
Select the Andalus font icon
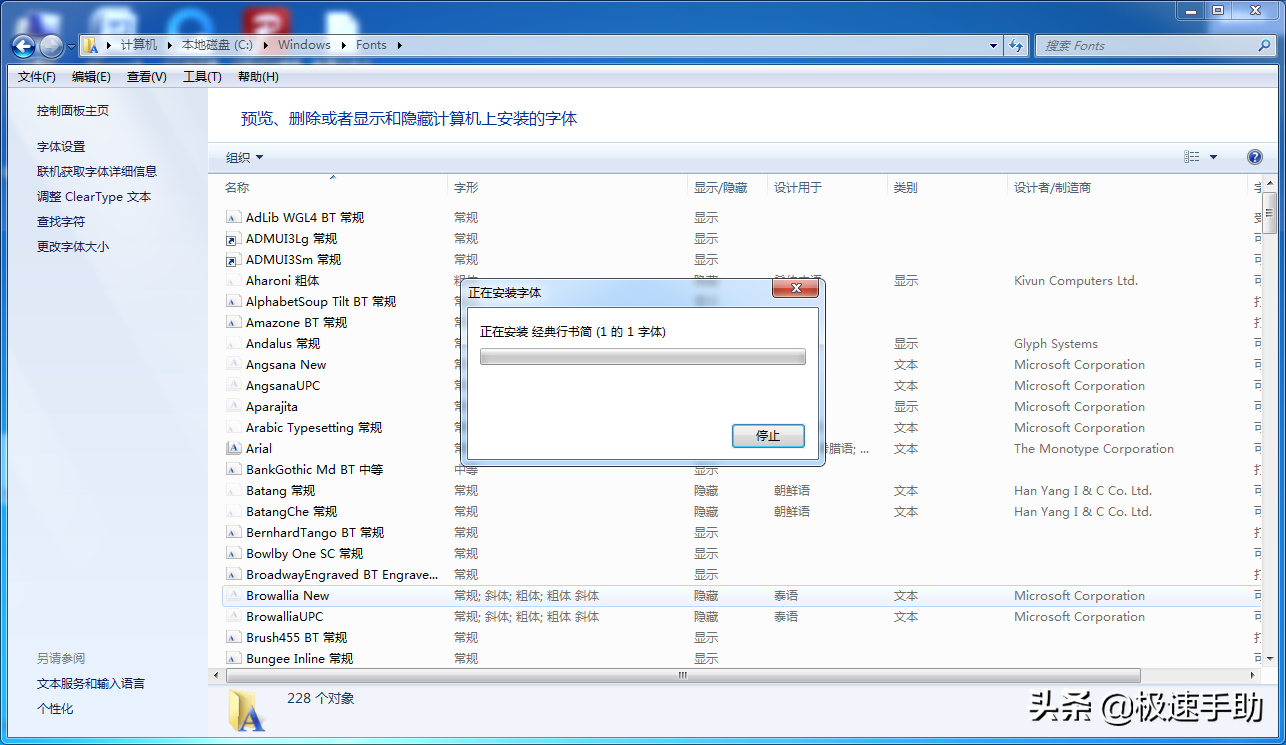click(x=233, y=343)
